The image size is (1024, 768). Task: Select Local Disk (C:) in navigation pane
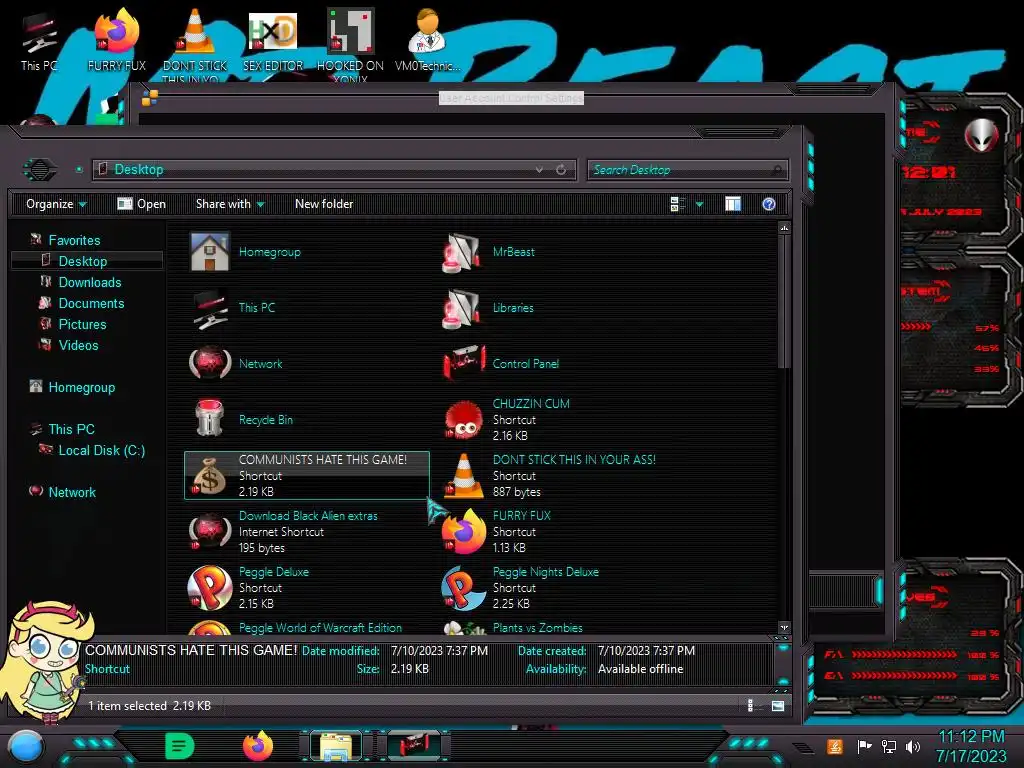(x=101, y=450)
